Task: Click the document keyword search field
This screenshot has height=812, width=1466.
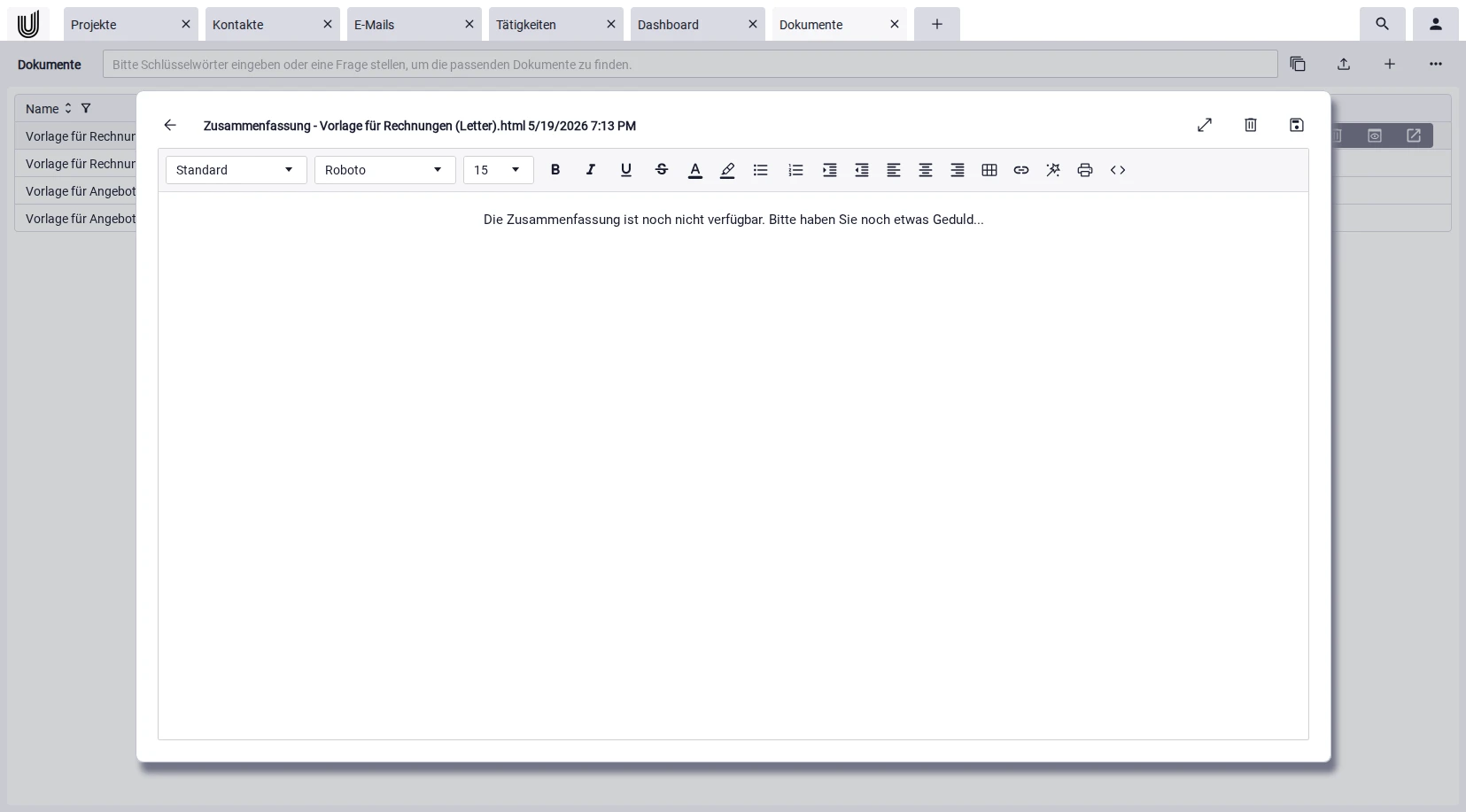Action: (x=690, y=65)
